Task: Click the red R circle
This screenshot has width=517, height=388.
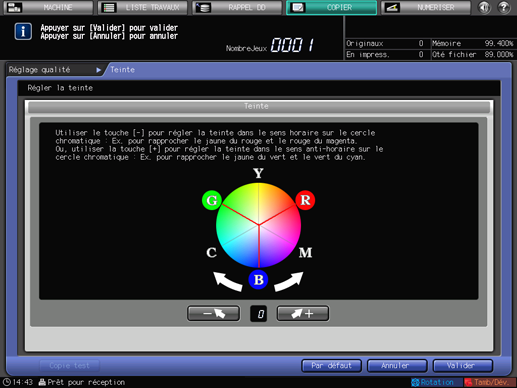Action: pyautogui.click(x=305, y=200)
